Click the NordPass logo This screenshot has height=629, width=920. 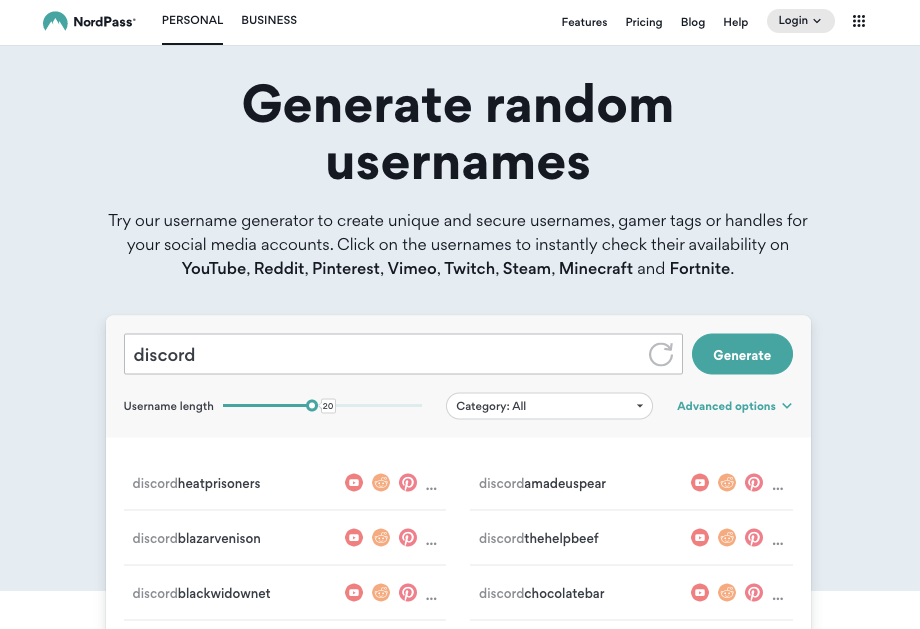[x=89, y=21]
